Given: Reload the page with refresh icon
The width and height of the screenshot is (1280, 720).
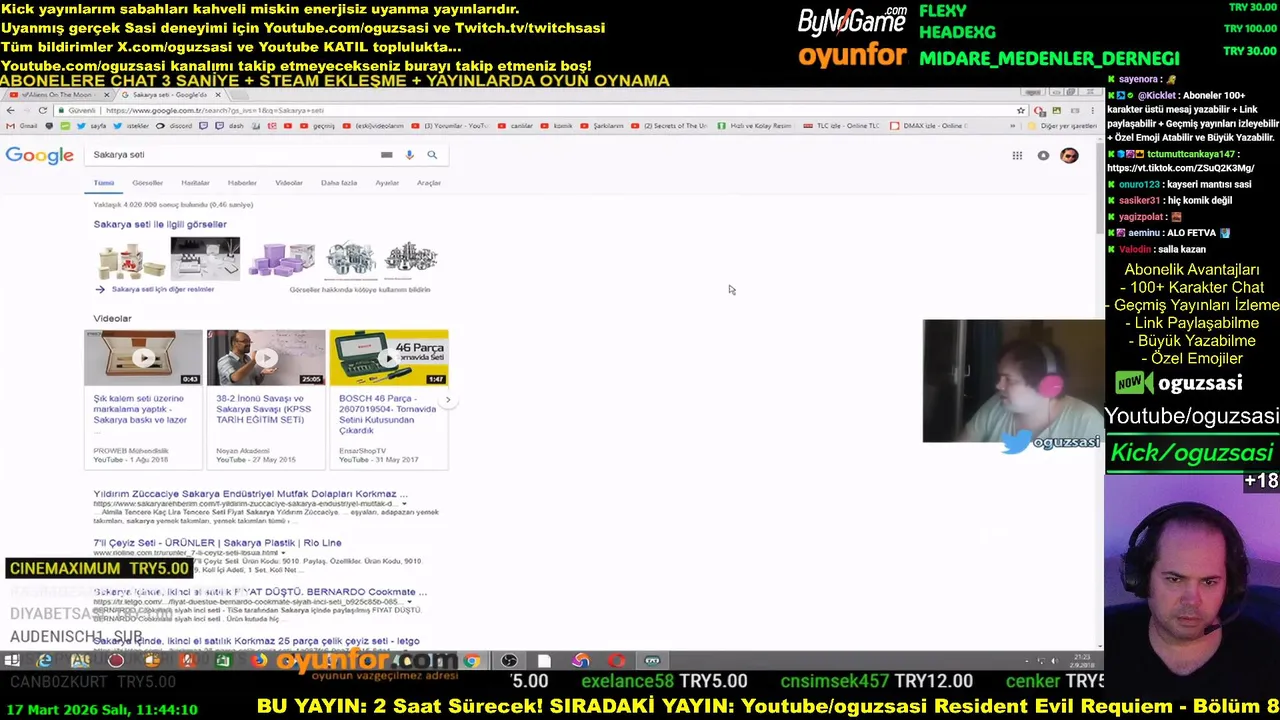Looking at the screenshot, I should 43,110.
